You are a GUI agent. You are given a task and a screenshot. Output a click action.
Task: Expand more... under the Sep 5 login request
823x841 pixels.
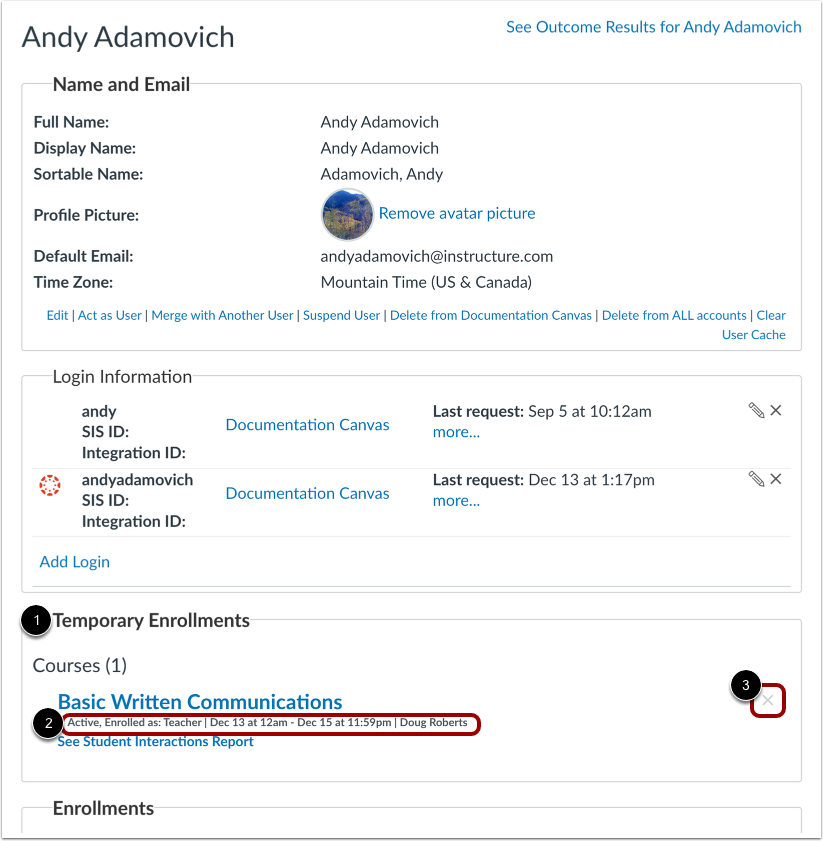click(x=456, y=432)
